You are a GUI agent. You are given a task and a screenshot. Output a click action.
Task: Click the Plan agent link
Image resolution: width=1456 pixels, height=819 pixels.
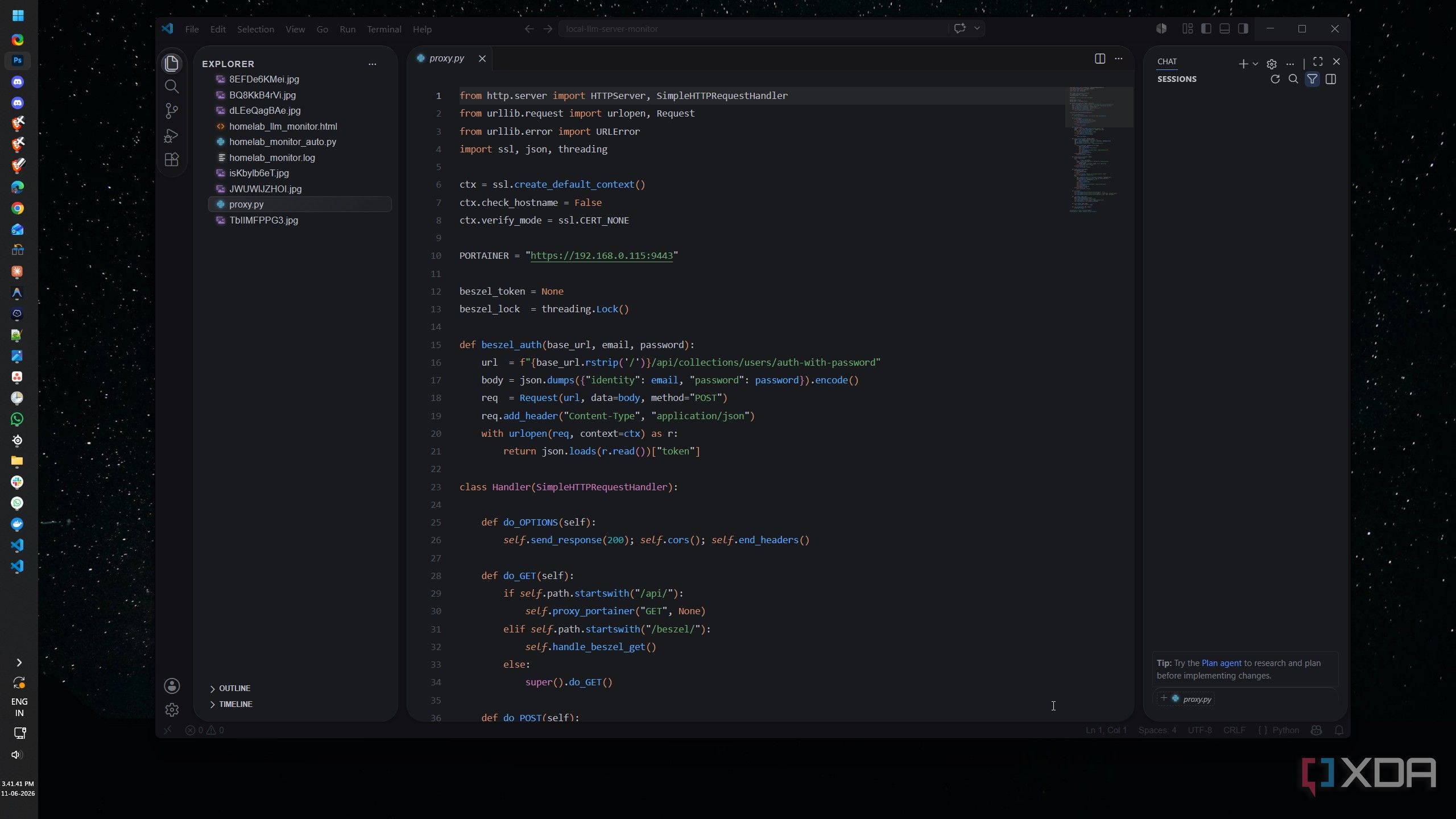pos(1221,663)
